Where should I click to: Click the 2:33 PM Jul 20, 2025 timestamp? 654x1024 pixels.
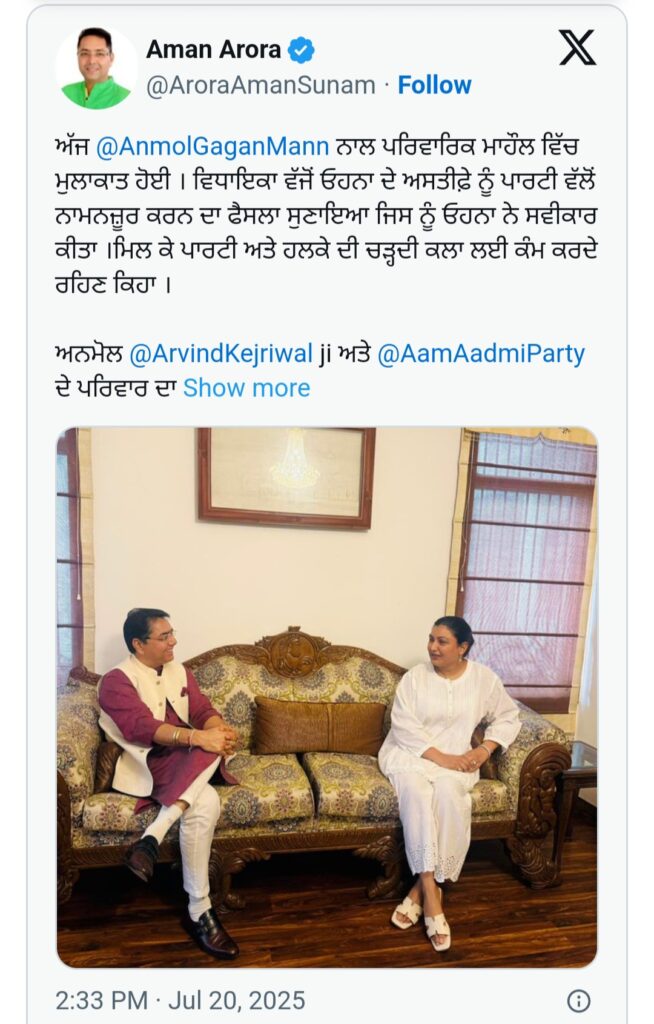click(x=180, y=1000)
